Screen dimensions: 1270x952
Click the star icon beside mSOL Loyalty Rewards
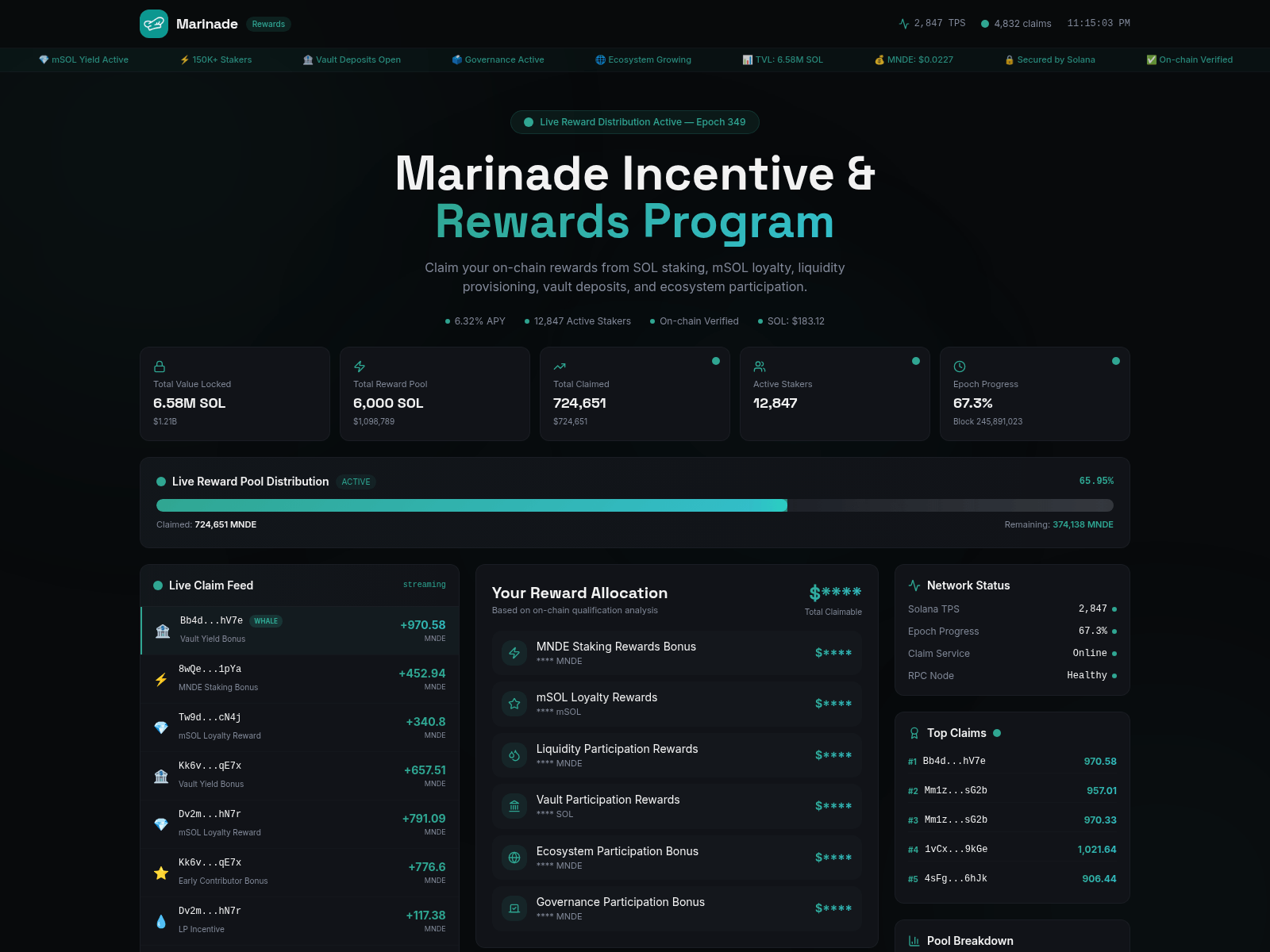pyautogui.click(x=514, y=704)
